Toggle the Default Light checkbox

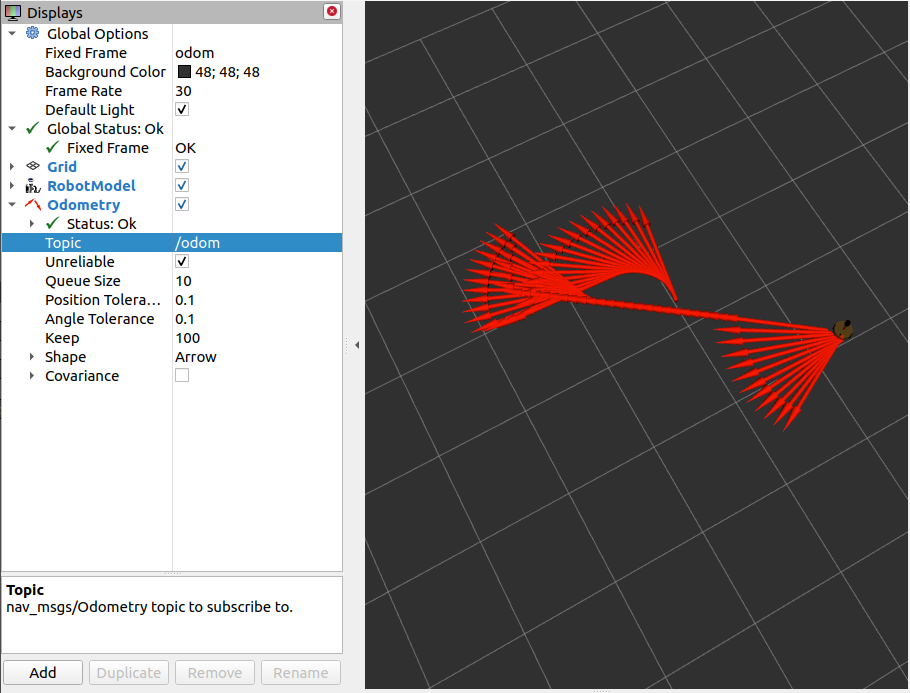tap(182, 109)
